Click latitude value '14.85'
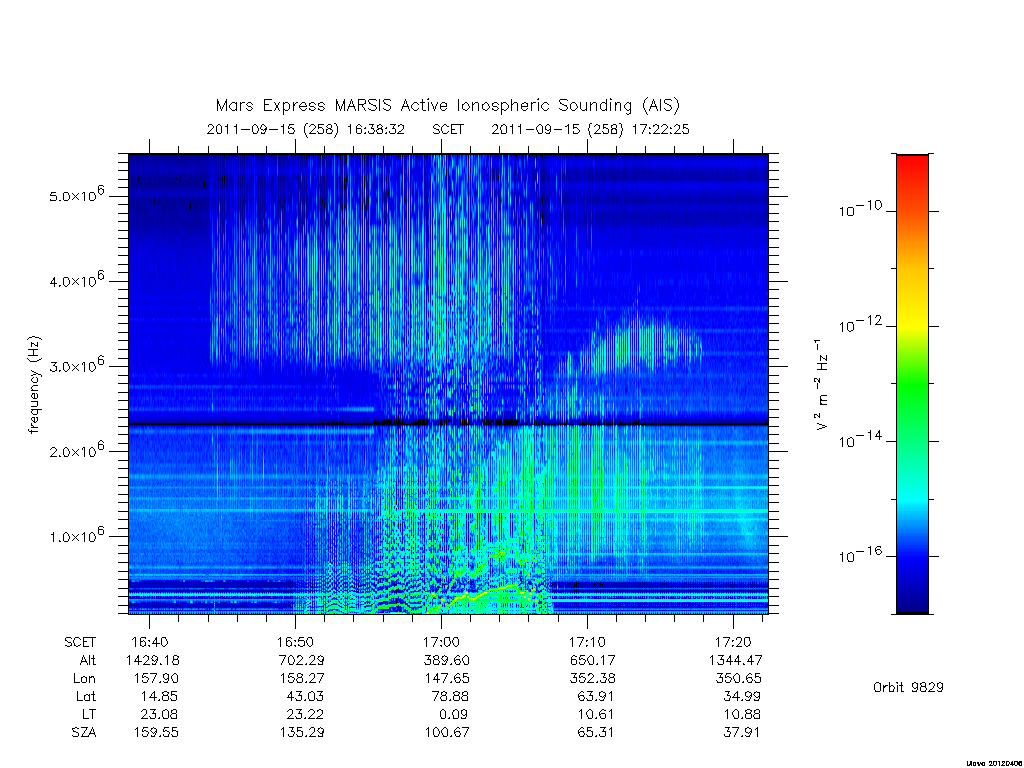This screenshot has width=1024, height=768. click(x=159, y=697)
